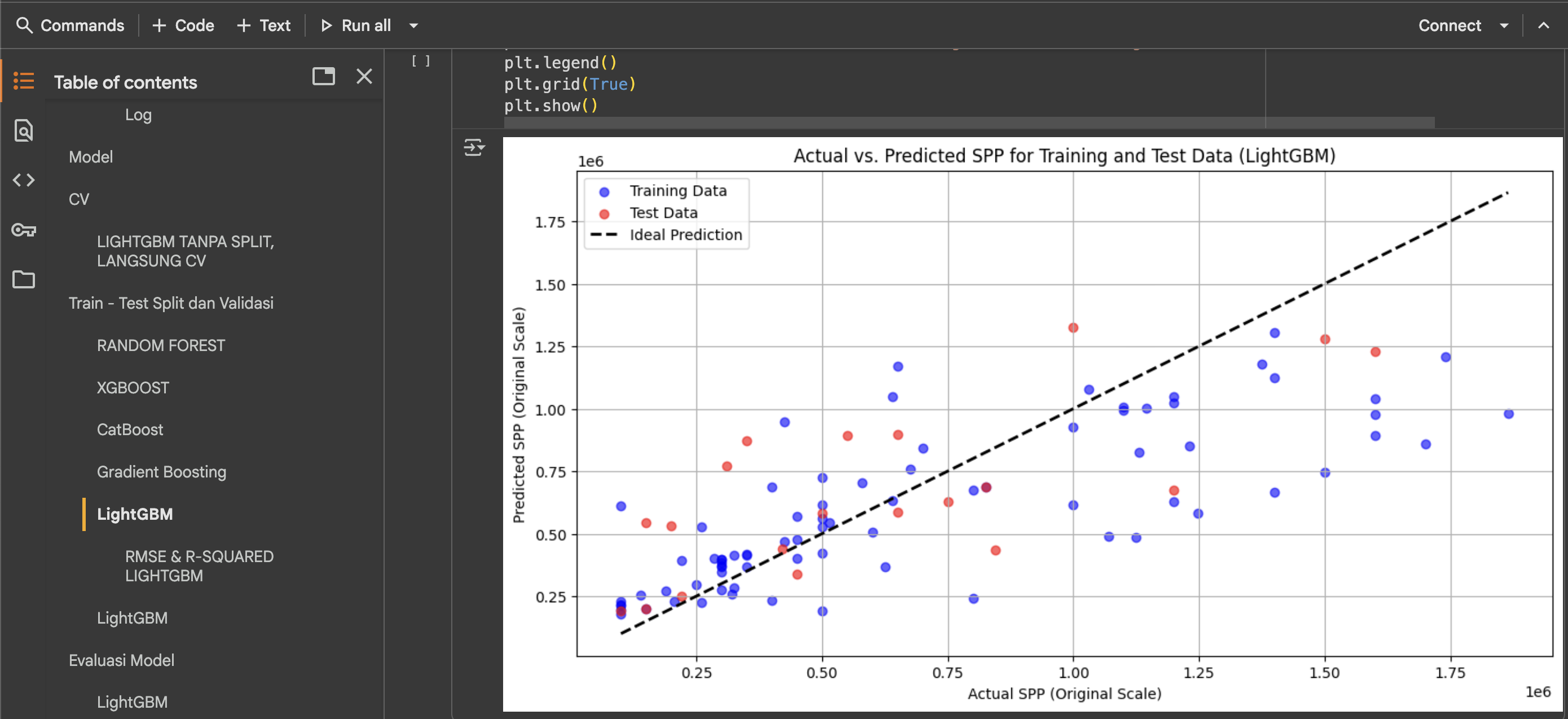Image resolution: width=1568 pixels, height=719 pixels.
Task: Click Connect to start a runtime
Action: tap(1450, 25)
